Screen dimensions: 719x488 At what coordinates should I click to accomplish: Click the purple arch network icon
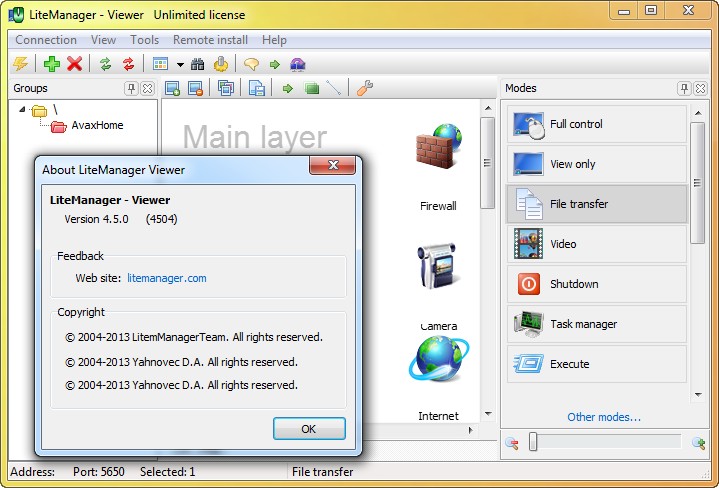[x=298, y=64]
